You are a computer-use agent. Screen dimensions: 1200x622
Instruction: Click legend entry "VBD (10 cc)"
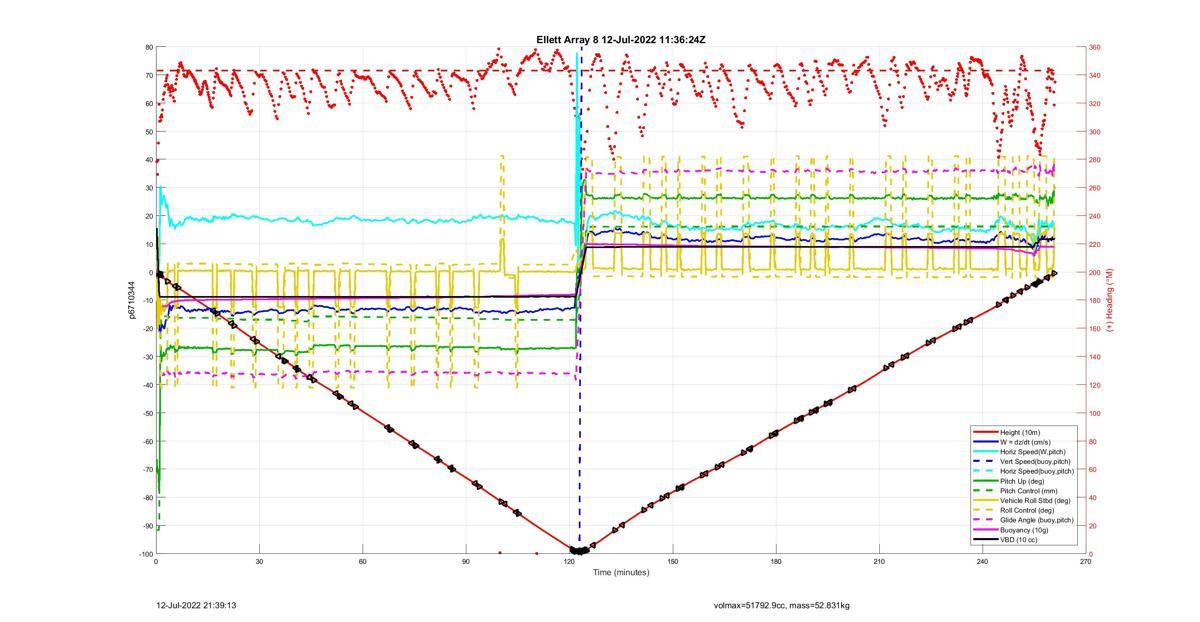1019,540
